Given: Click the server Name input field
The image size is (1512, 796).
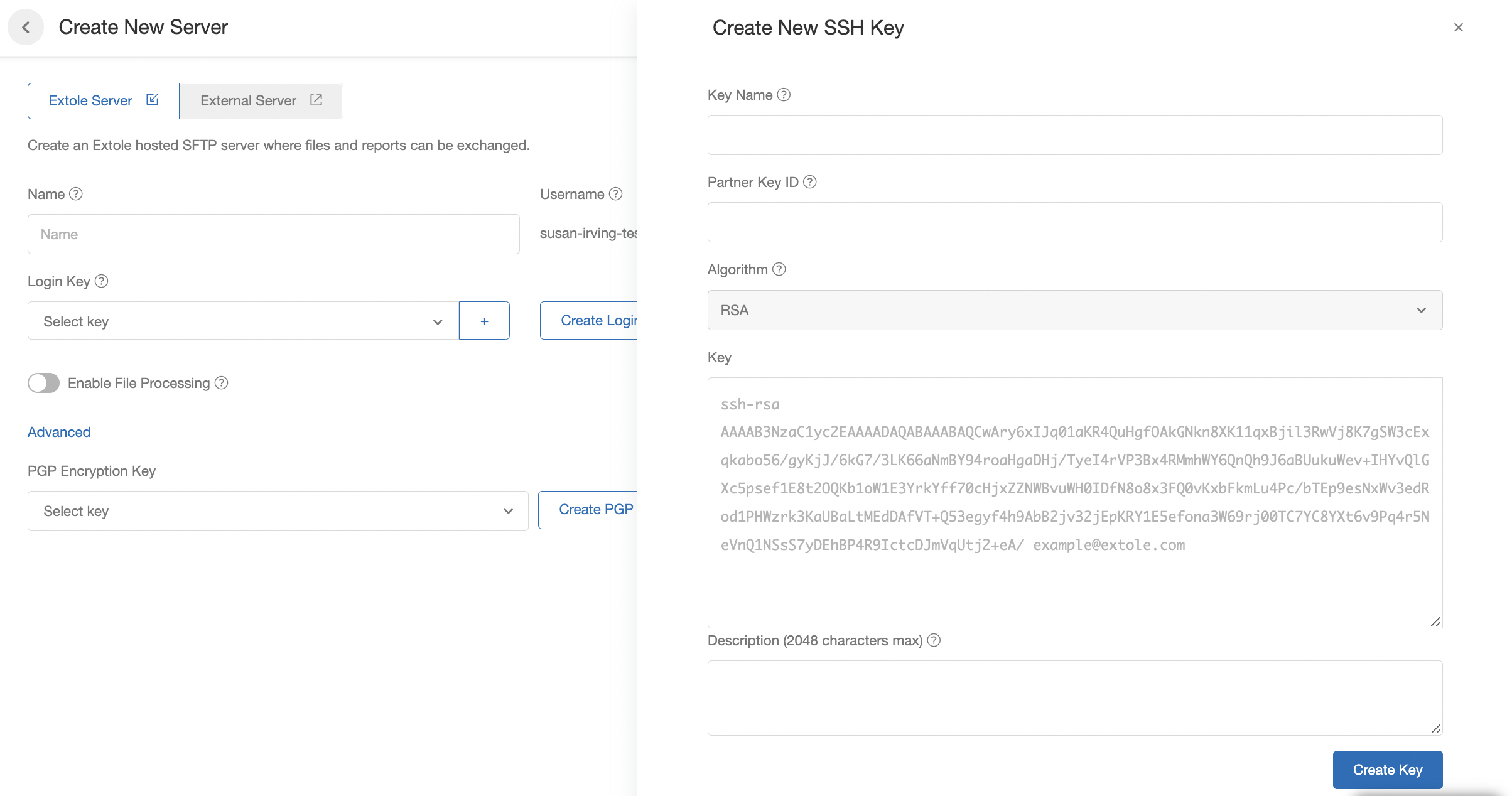Looking at the screenshot, I should click(x=274, y=234).
